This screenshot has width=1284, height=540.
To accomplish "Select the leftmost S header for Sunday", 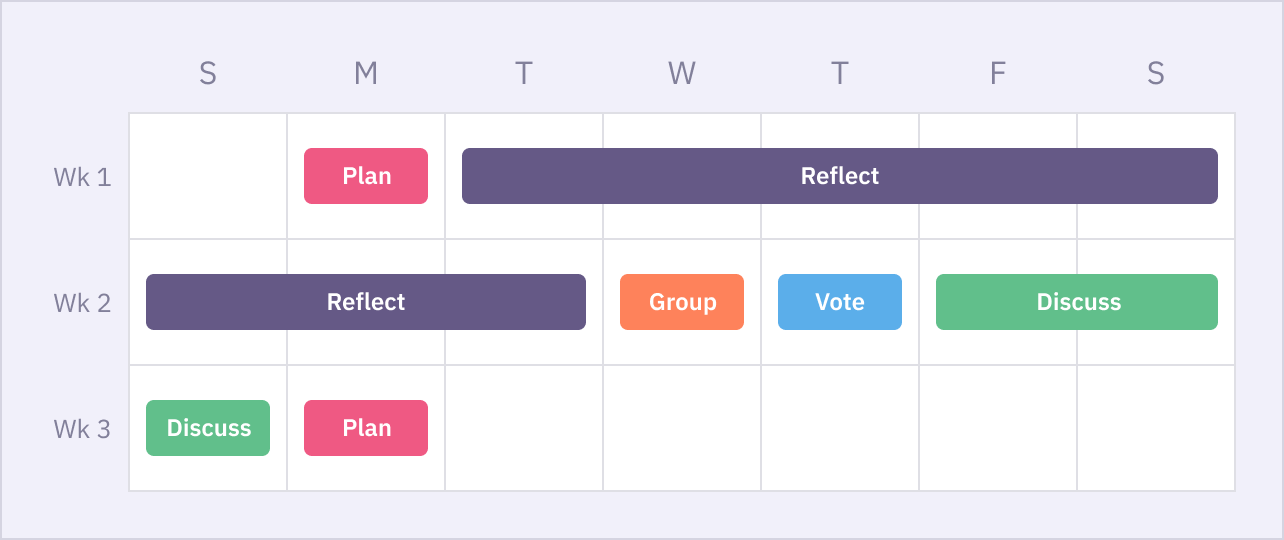I will (208, 73).
